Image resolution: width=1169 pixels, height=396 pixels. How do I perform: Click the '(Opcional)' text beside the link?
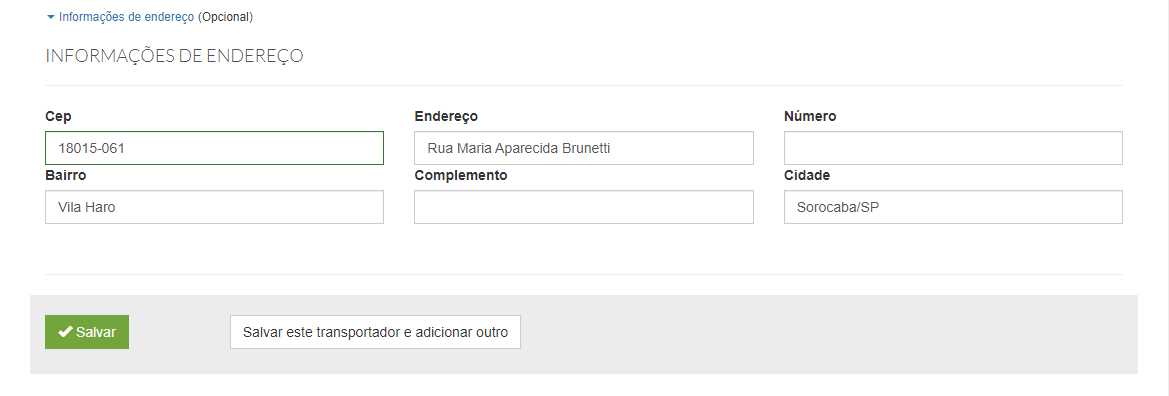pos(226,17)
